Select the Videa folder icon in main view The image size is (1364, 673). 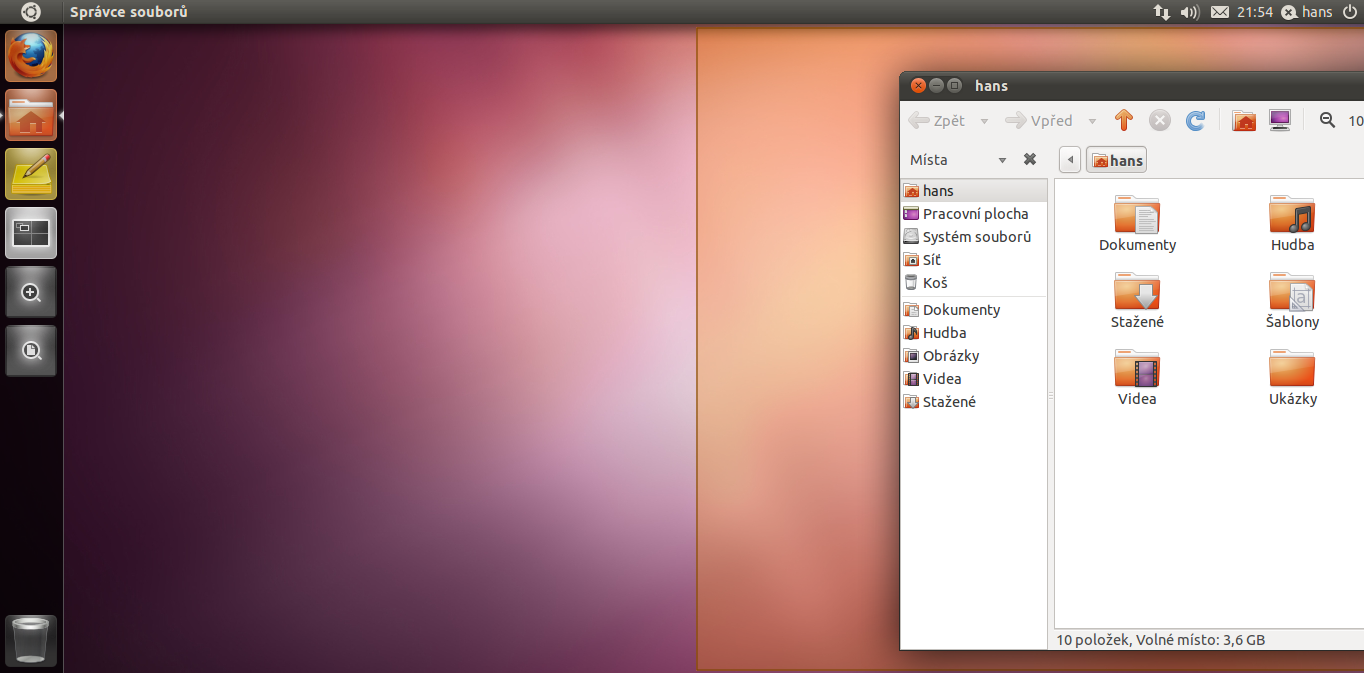coord(1137,368)
